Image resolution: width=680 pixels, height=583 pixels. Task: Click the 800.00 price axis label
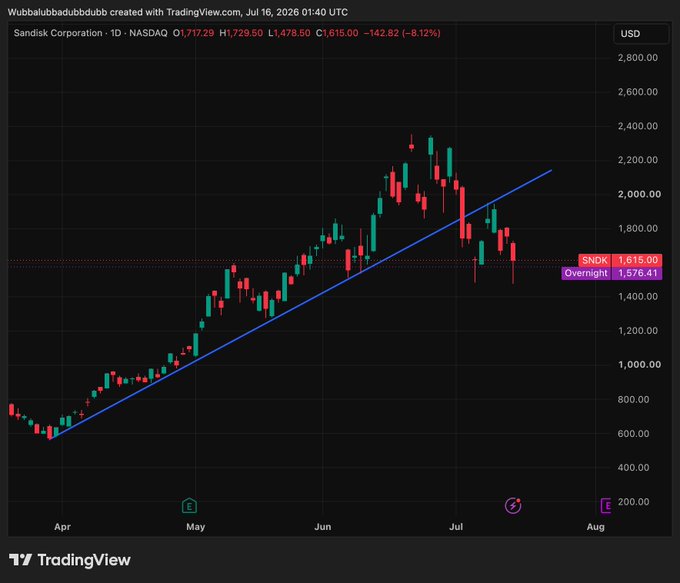click(633, 399)
